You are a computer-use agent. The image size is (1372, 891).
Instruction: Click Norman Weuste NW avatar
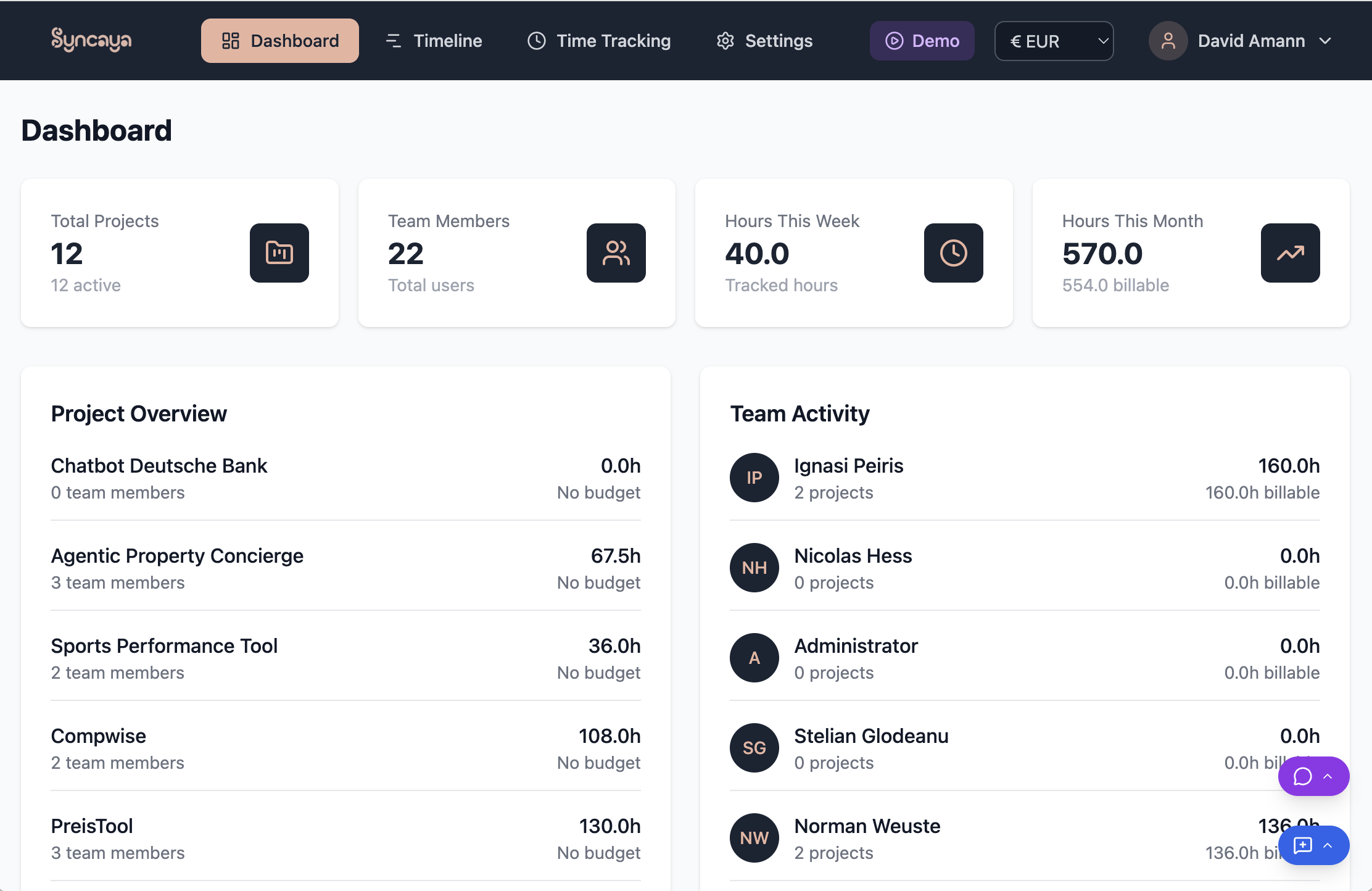tap(754, 838)
